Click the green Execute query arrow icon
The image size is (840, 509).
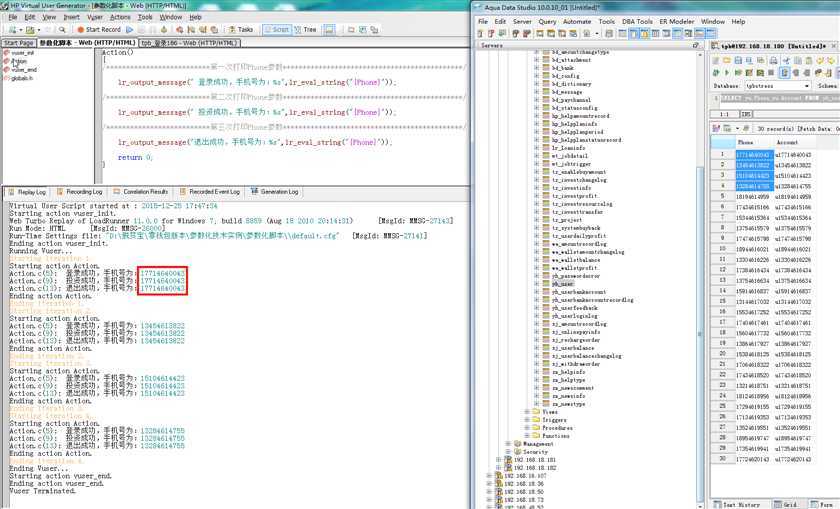click(726, 72)
